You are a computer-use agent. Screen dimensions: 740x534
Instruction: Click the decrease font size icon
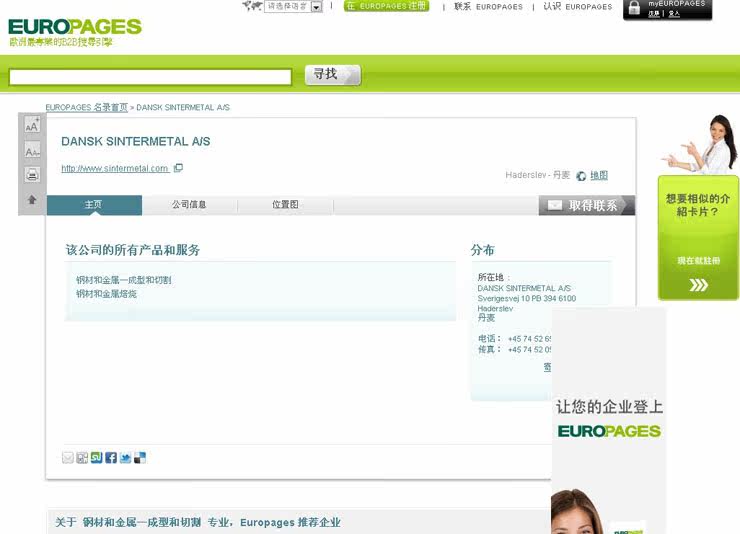[32, 150]
